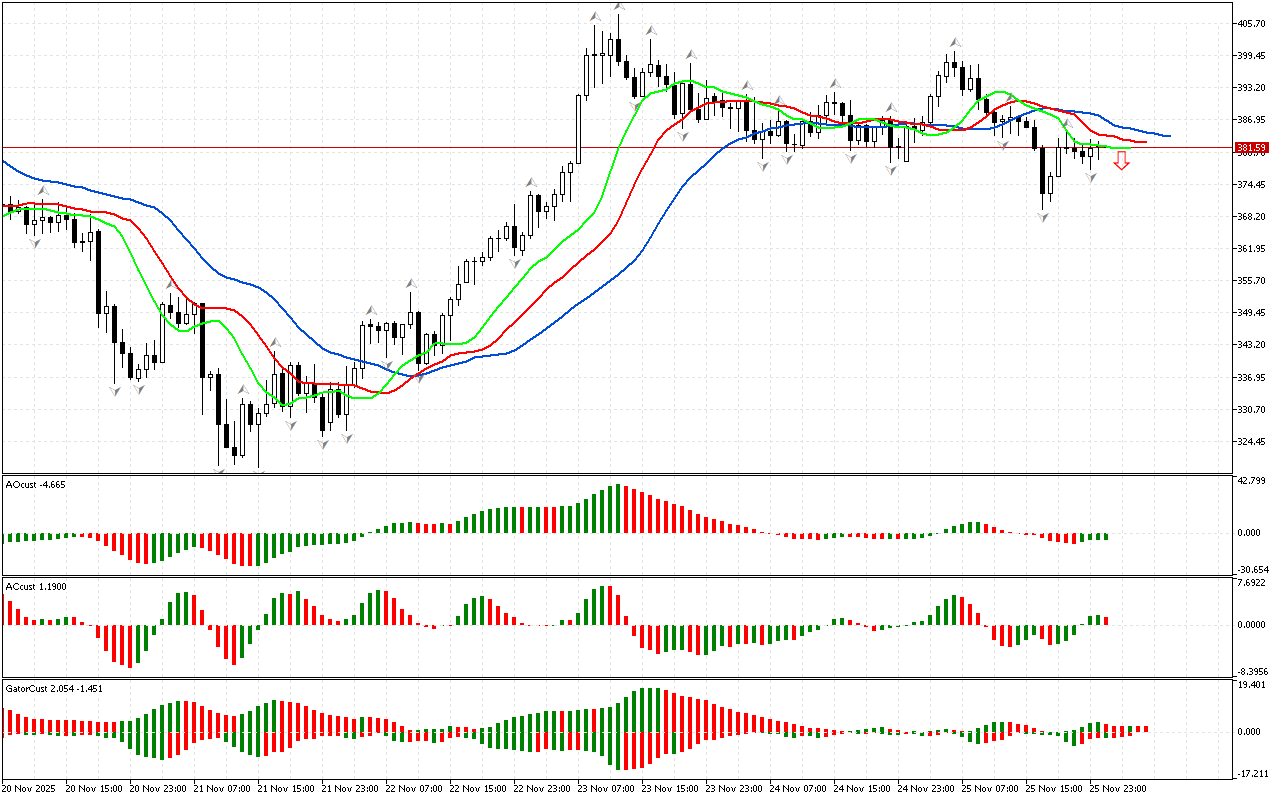Screen dimensions: 1280x800
Task: Click the -17.211 scale value in GatorCust panel
Action: click(x=1251, y=773)
